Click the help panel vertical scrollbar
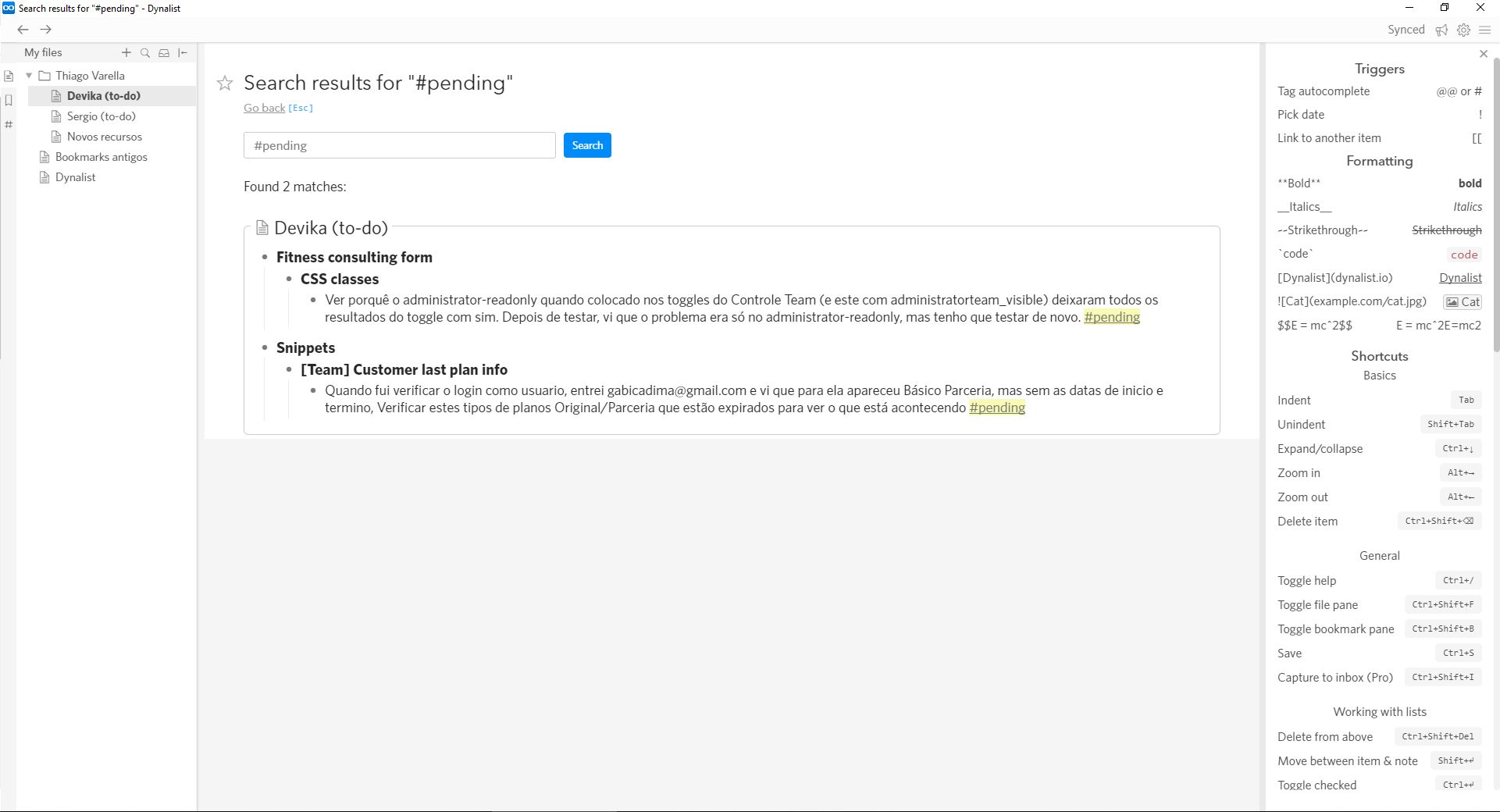Screen dimensions: 1500x812 pyautogui.click(x=1496, y=203)
